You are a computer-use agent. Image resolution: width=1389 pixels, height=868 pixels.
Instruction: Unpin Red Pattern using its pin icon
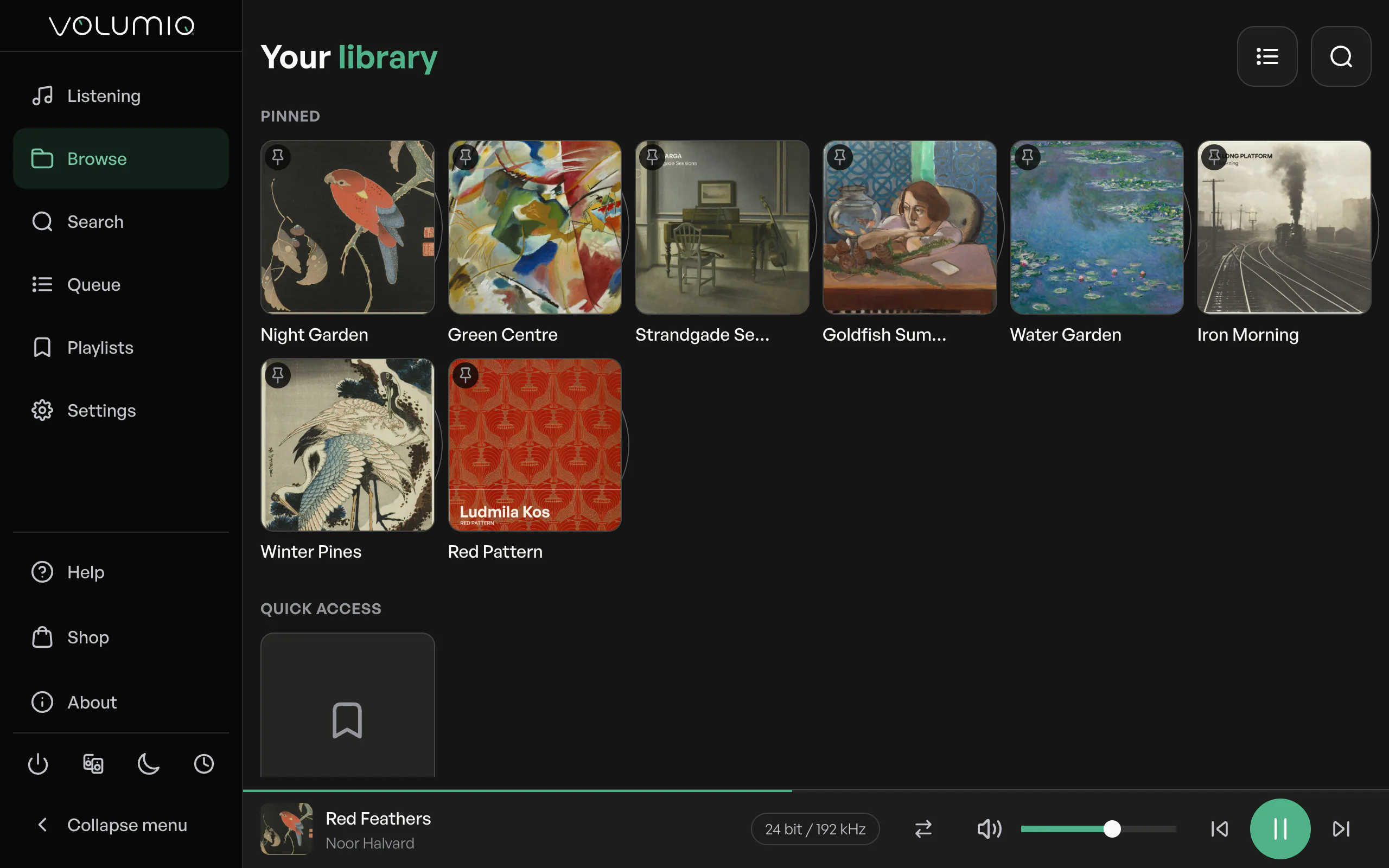click(466, 375)
